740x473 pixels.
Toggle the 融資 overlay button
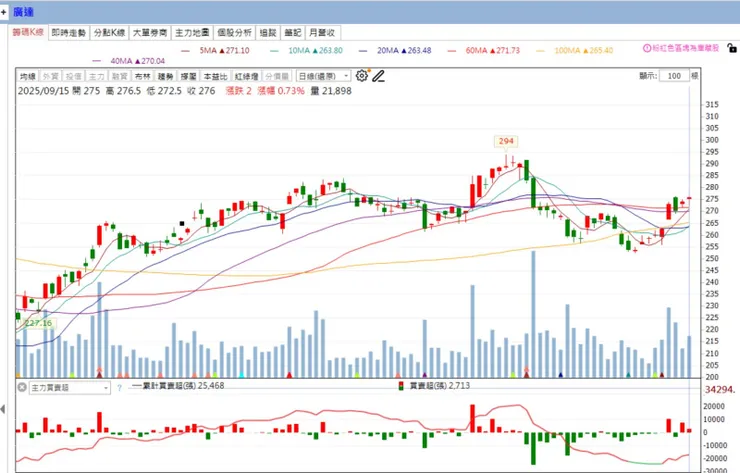coord(119,76)
